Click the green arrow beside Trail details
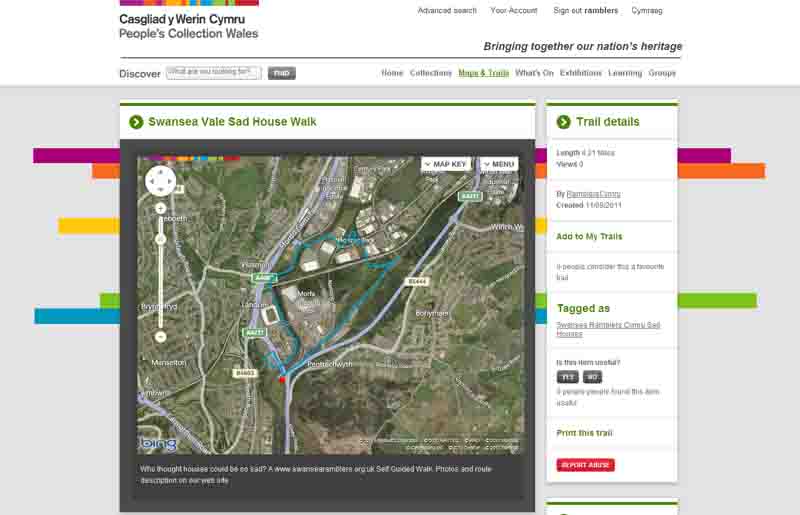The width and height of the screenshot is (800, 515). pyautogui.click(x=562, y=122)
